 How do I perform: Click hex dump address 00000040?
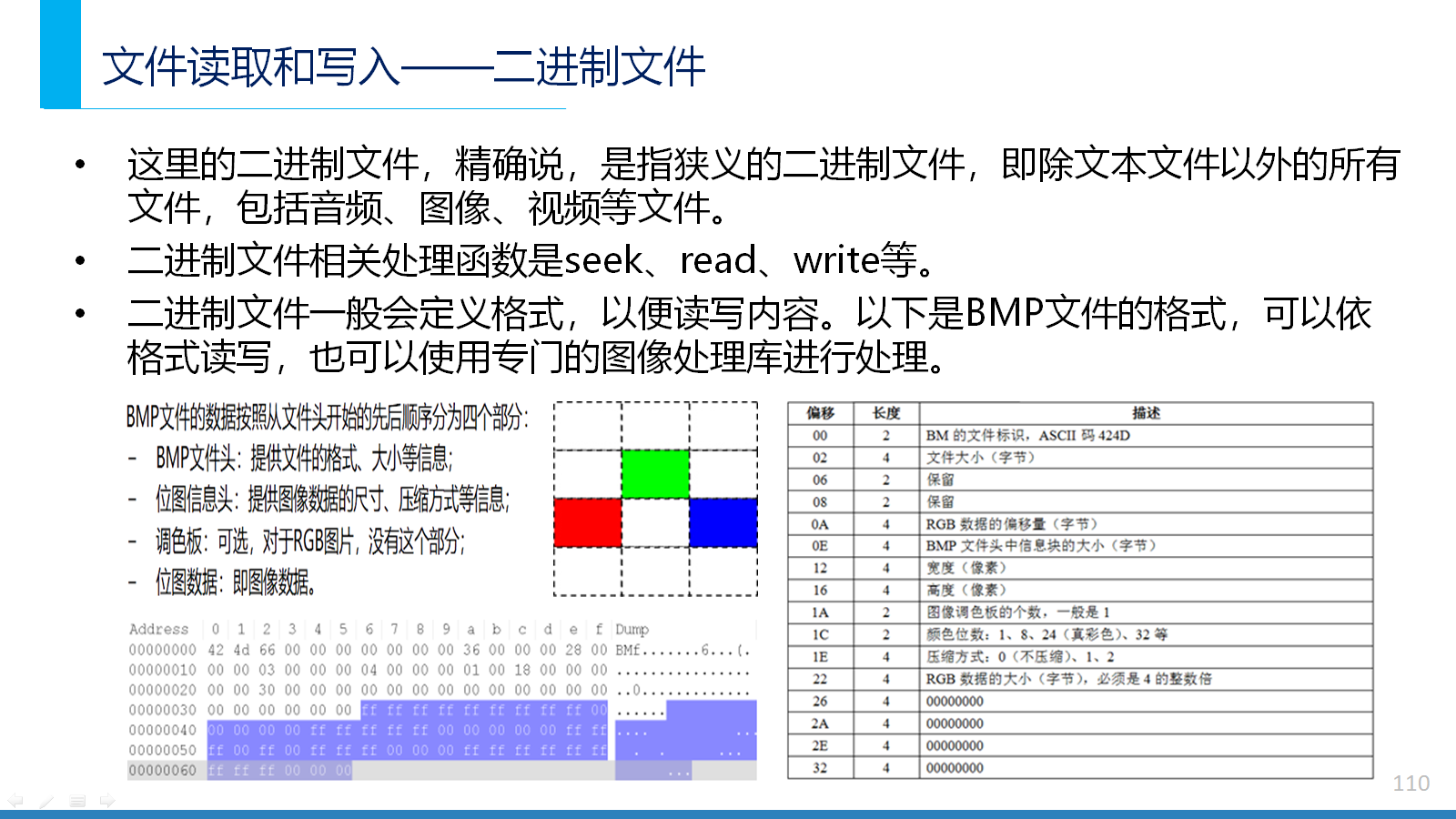162,730
